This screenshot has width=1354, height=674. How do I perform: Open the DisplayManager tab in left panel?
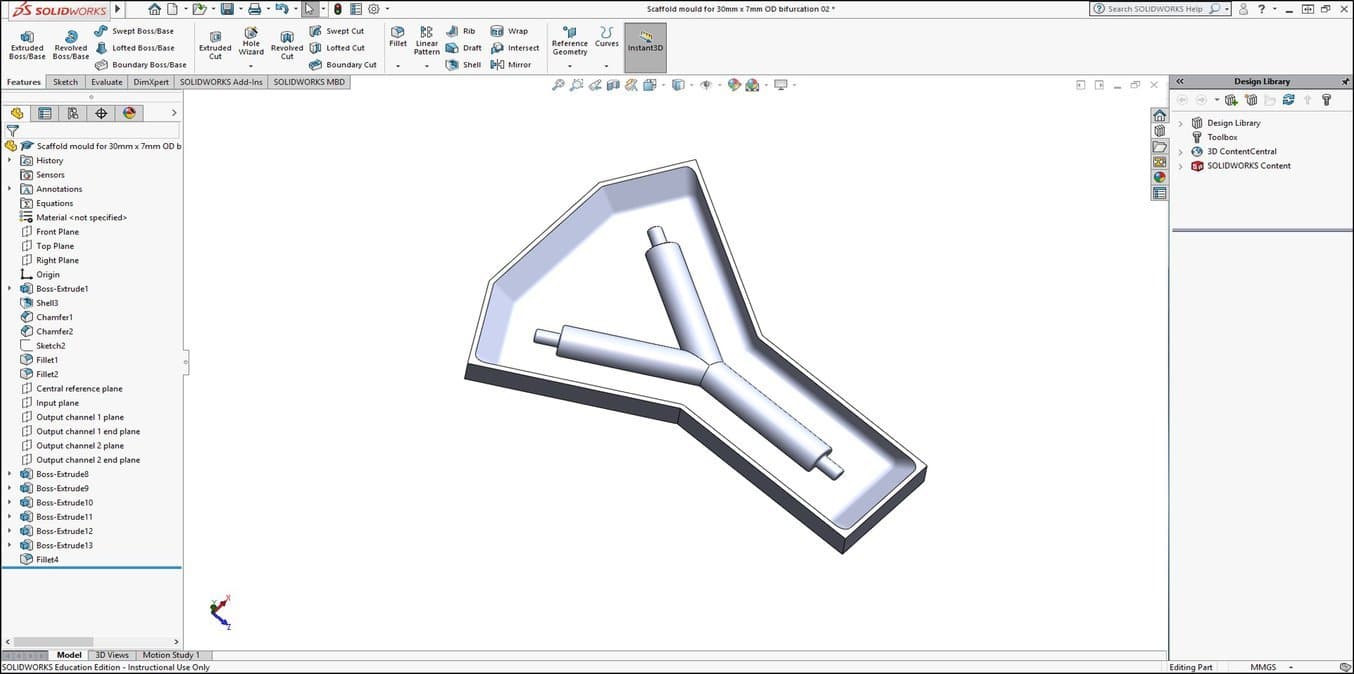coord(129,113)
